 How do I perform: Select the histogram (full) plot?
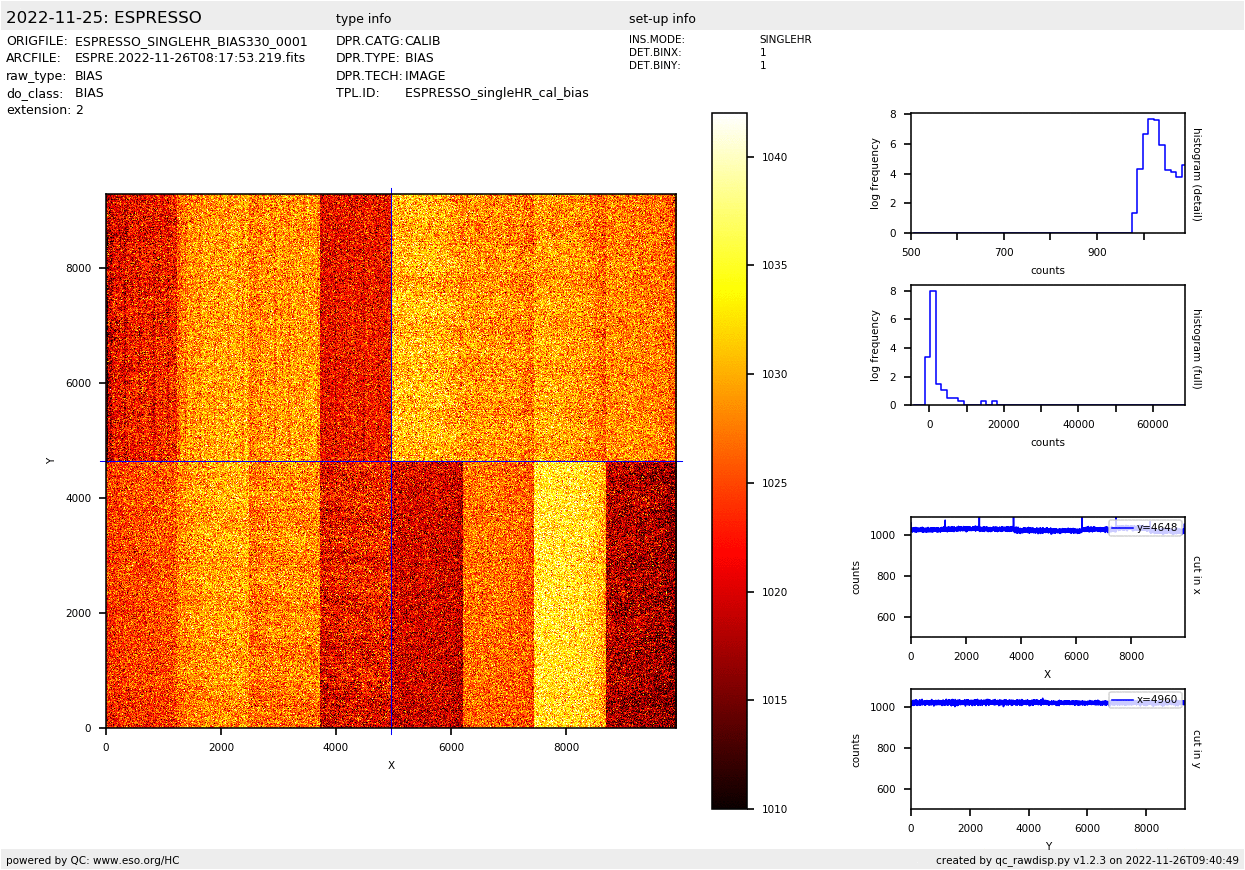1047,345
